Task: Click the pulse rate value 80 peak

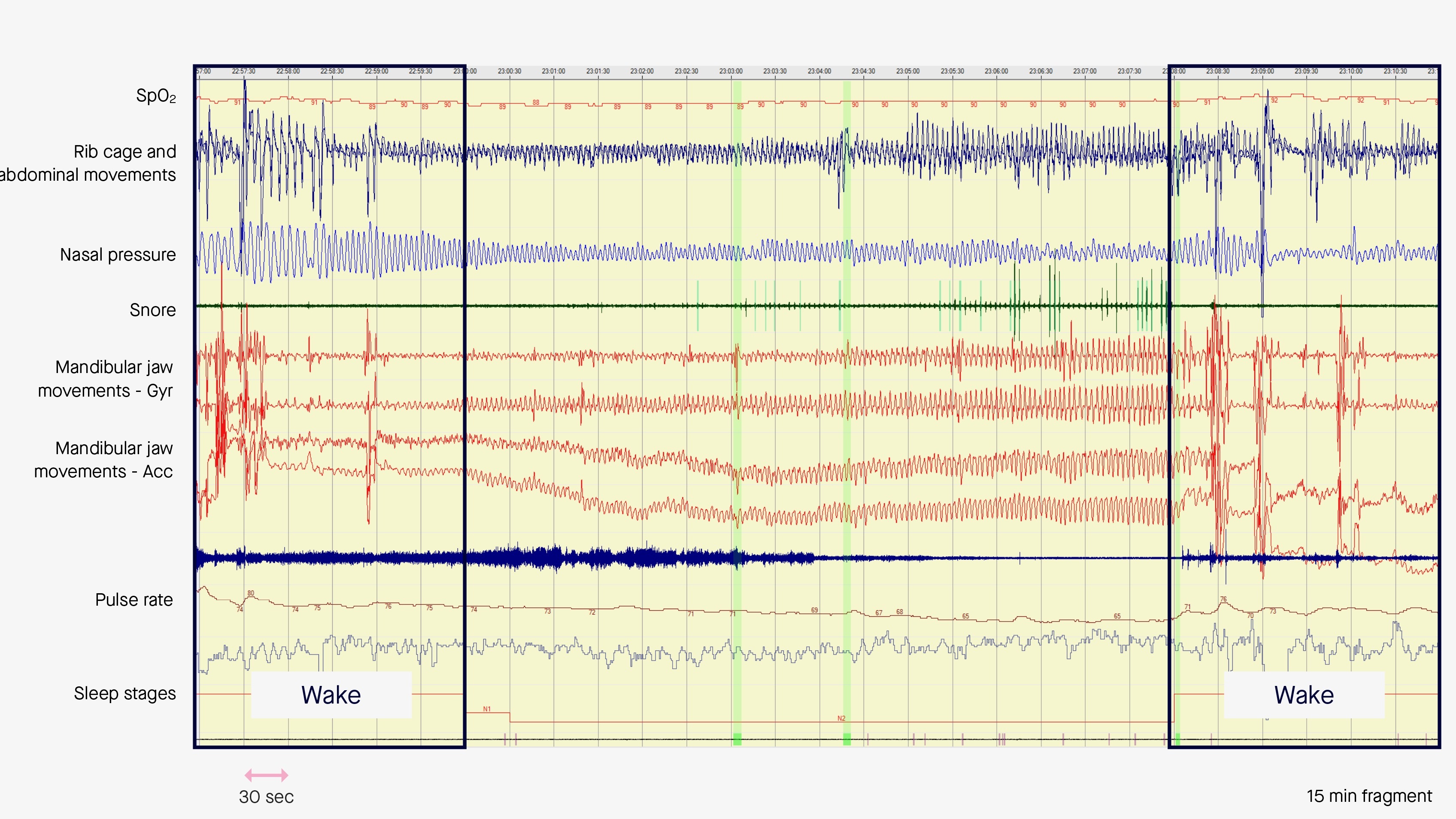Action: 250,594
